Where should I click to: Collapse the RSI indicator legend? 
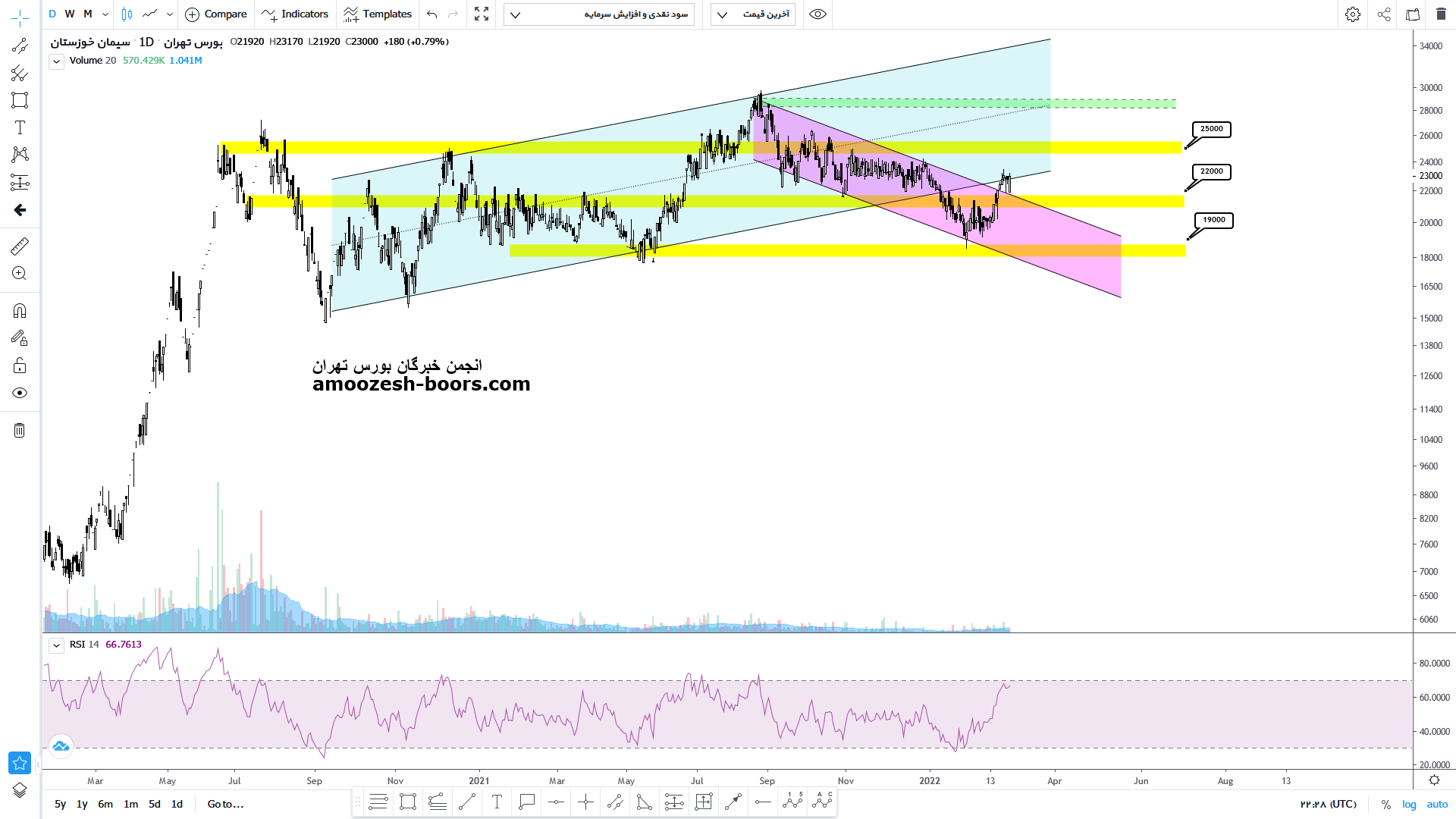(x=57, y=645)
